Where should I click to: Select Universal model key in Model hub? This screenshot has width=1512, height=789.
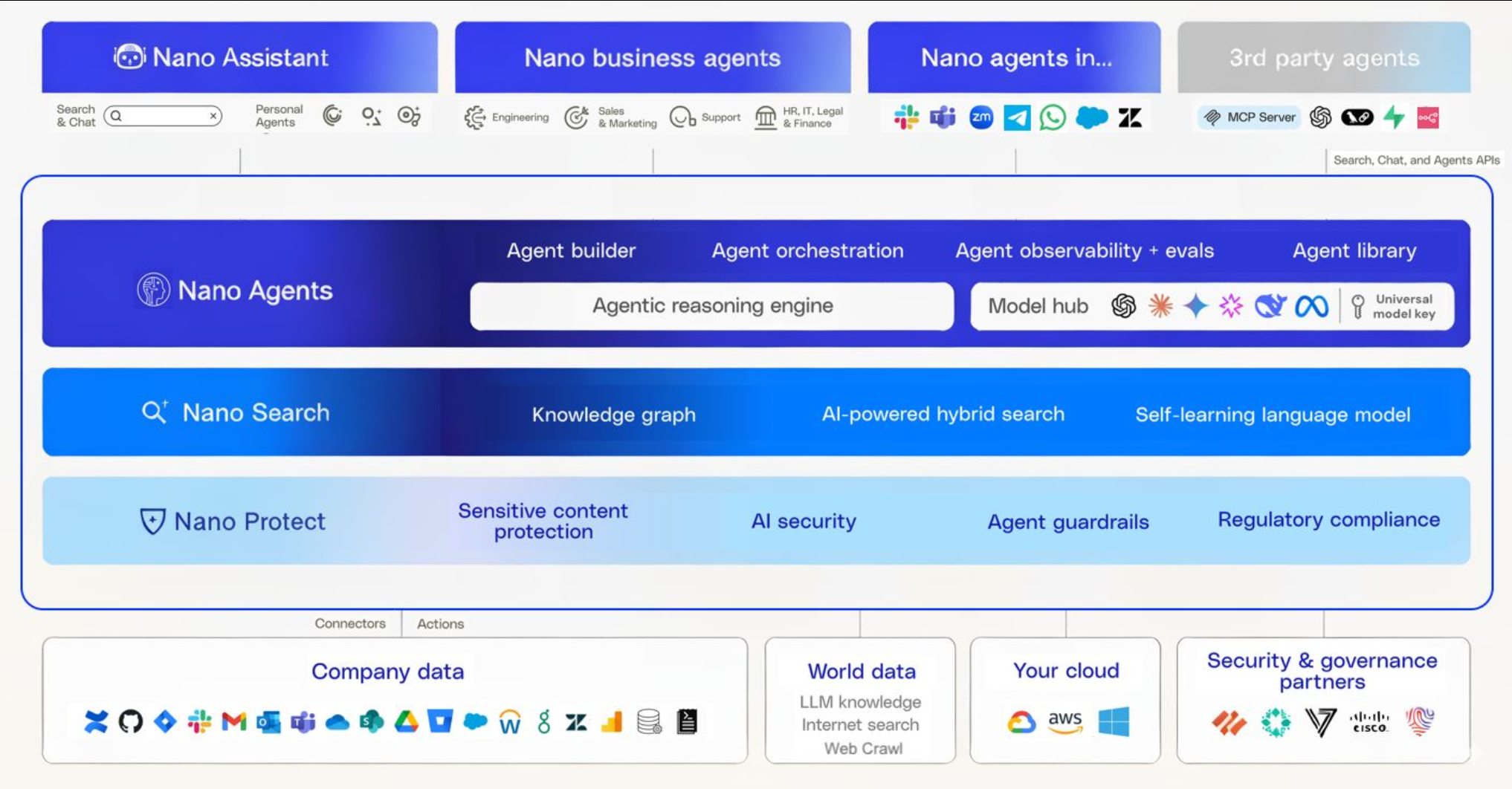pyautogui.click(x=1395, y=306)
